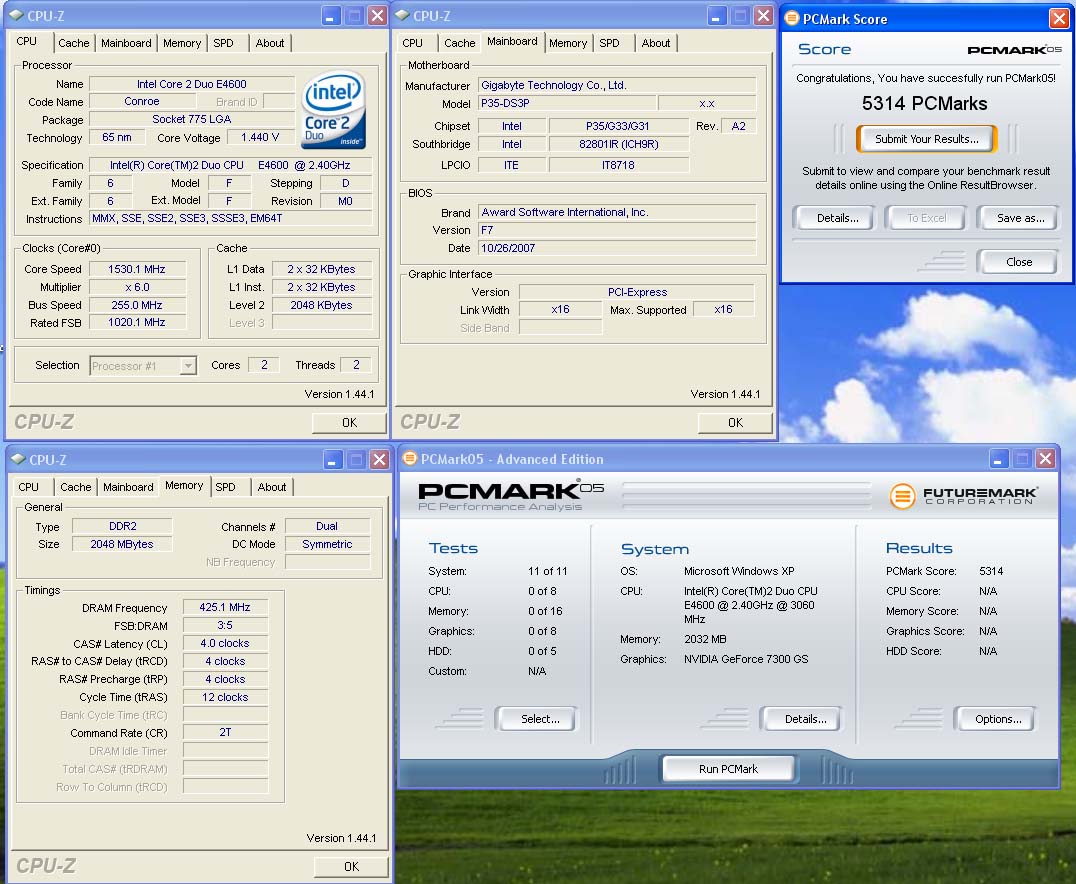Click the Core Voltage value 1.440 V
1076x884 pixels.
pos(260,137)
